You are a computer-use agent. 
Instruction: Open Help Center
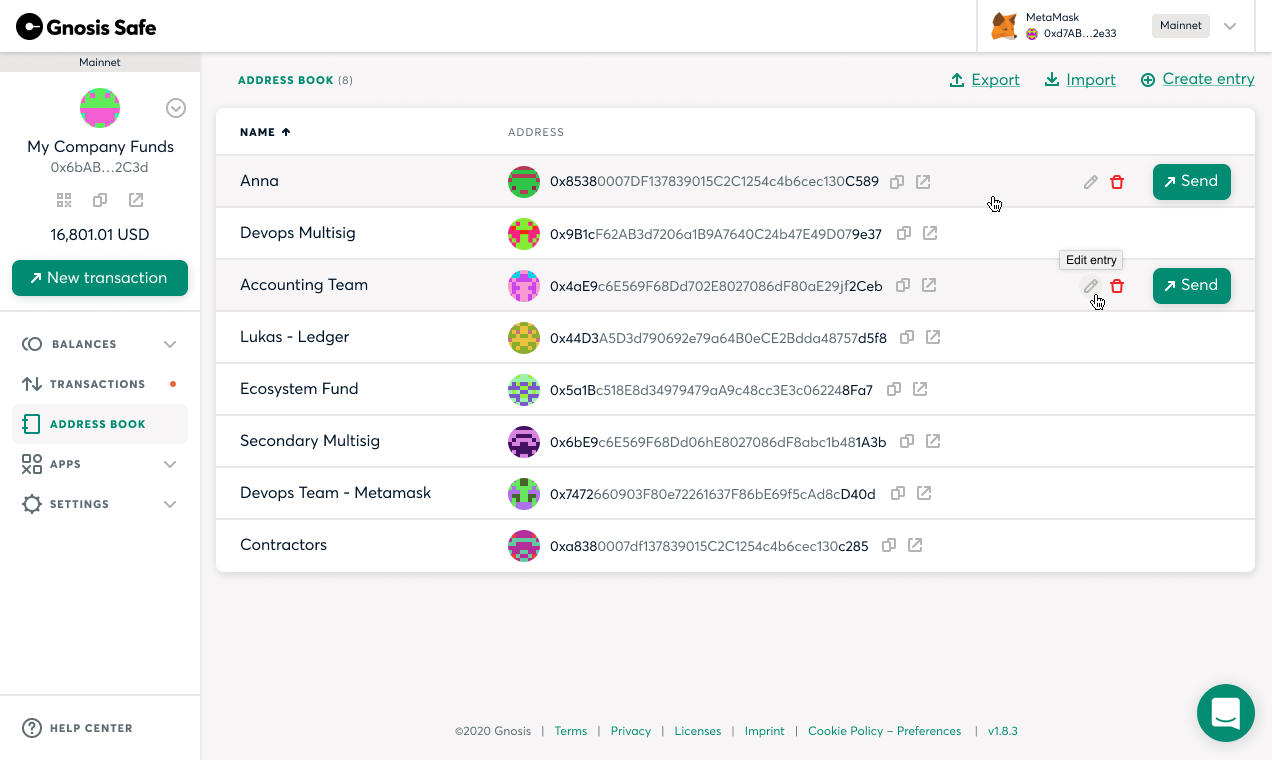(78, 728)
